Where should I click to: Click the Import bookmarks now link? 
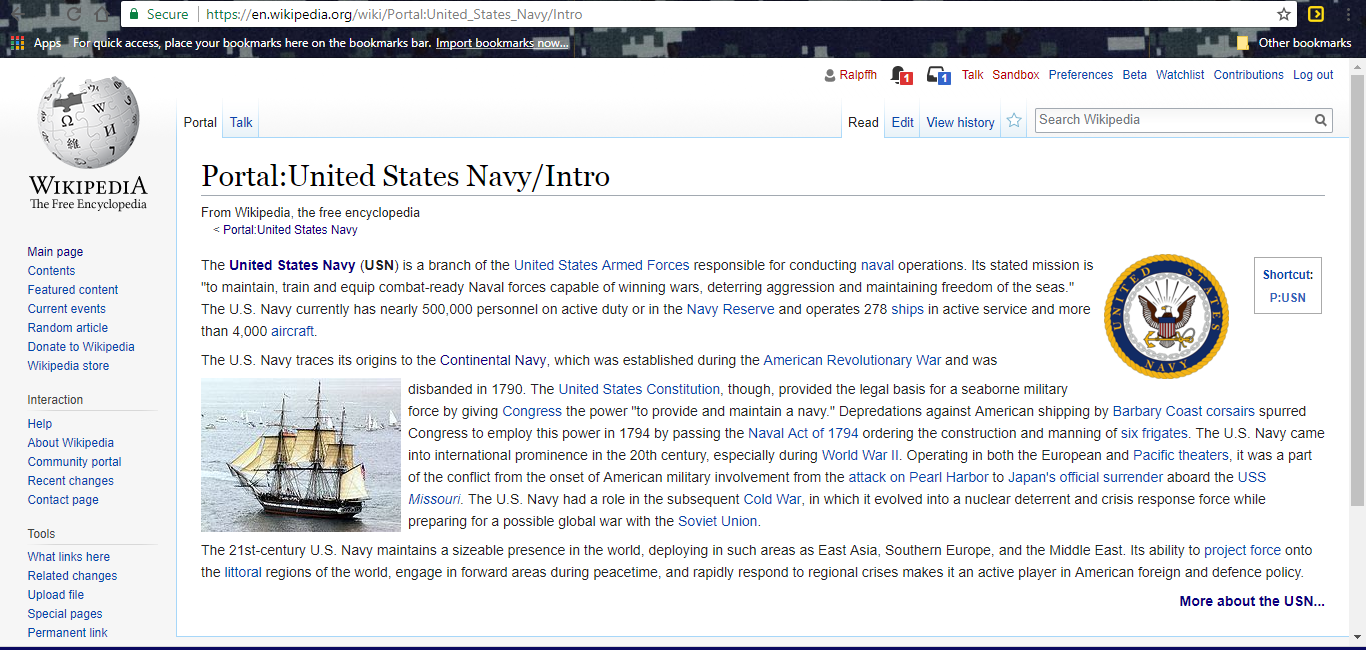502,43
